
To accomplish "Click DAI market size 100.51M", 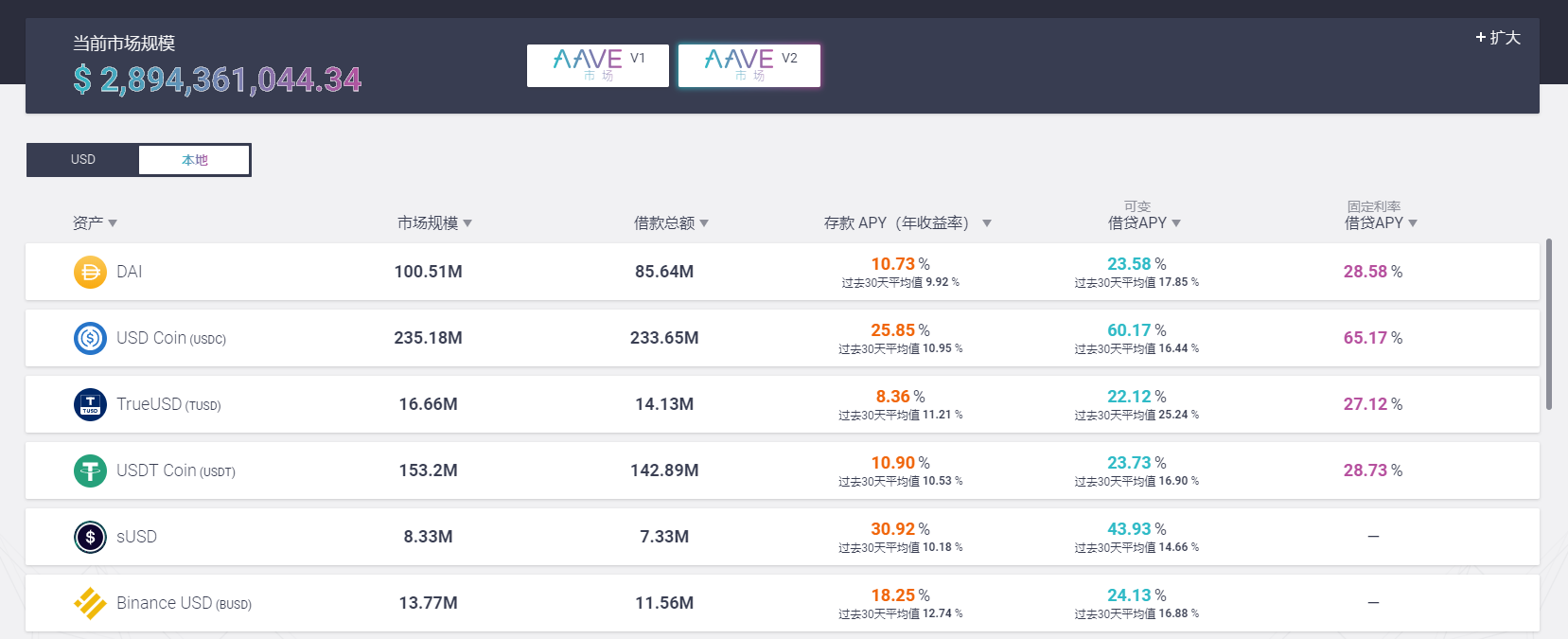I will point(429,272).
